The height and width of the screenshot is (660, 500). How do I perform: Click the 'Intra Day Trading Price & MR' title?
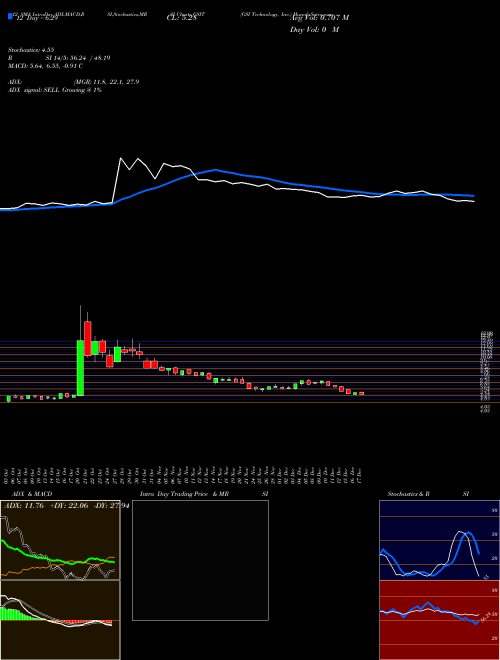click(184, 494)
